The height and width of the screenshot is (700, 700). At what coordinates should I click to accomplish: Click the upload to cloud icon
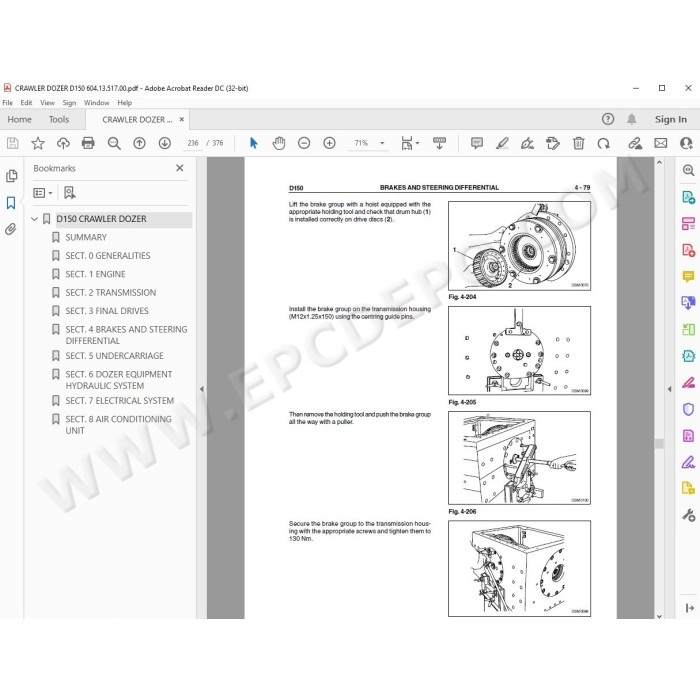click(63, 143)
